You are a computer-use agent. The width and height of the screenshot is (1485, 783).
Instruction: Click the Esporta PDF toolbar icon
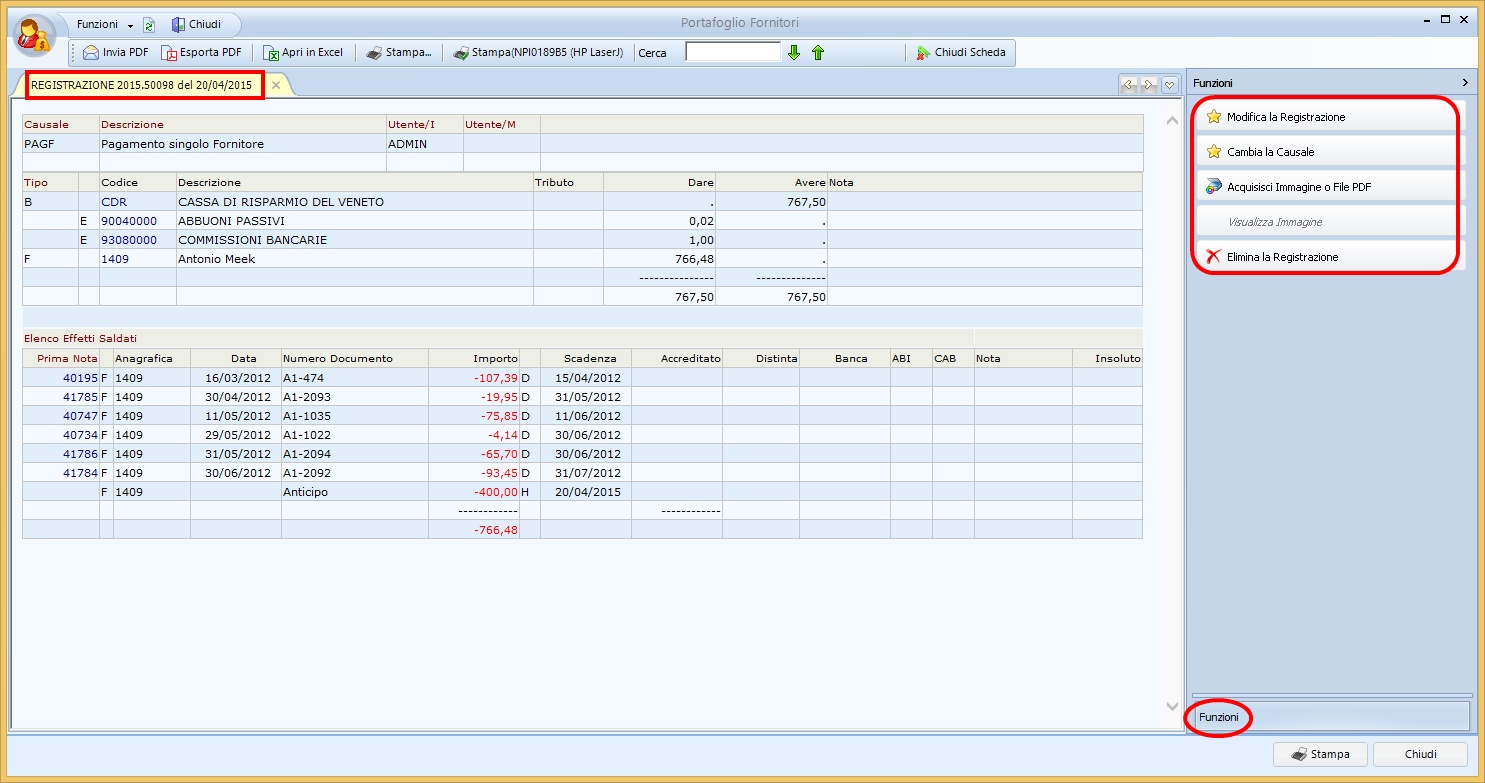[x=171, y=53]
